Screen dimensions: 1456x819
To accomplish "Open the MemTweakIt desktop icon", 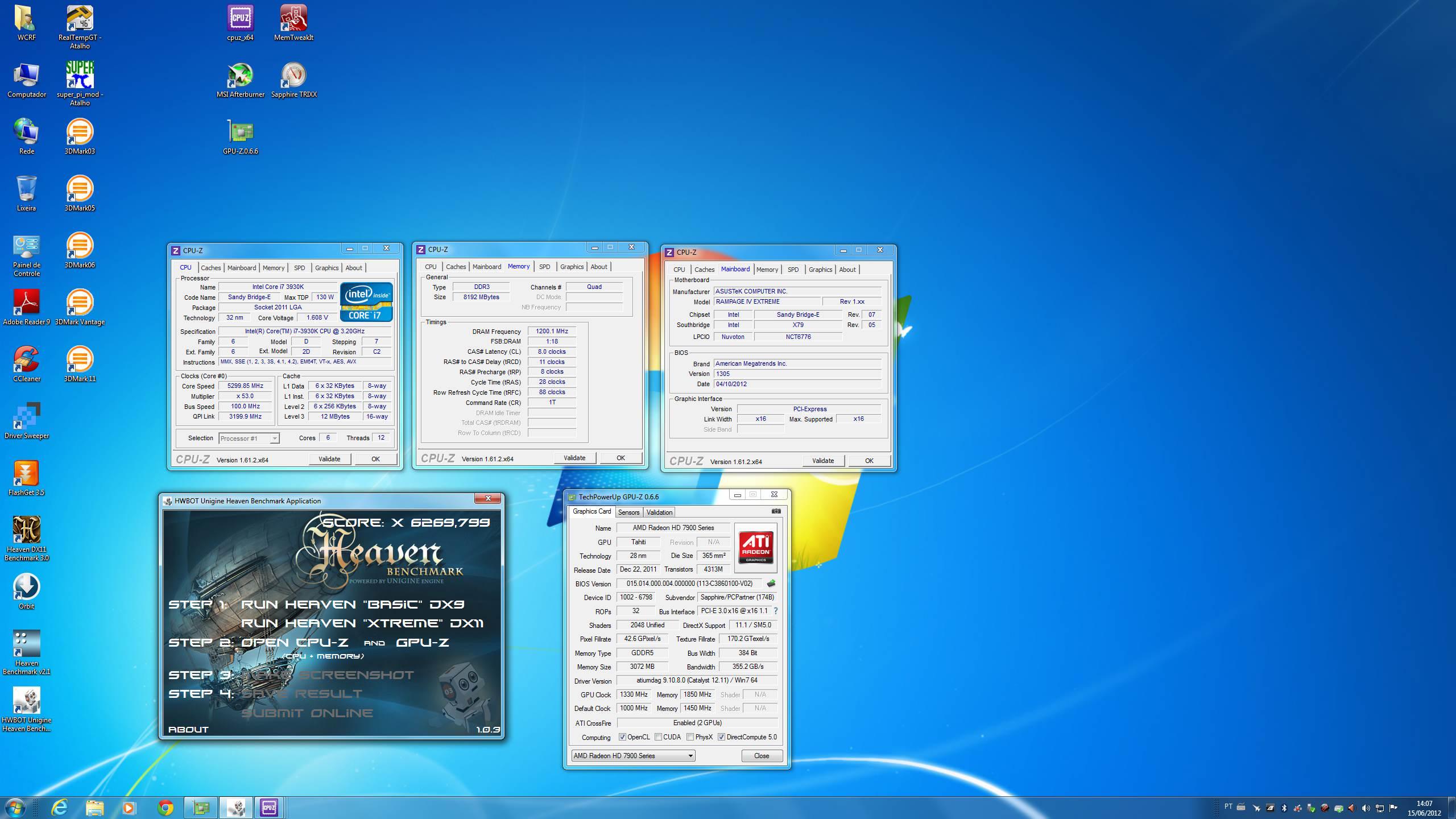I will pyautogui.click(x=293, y=23).
